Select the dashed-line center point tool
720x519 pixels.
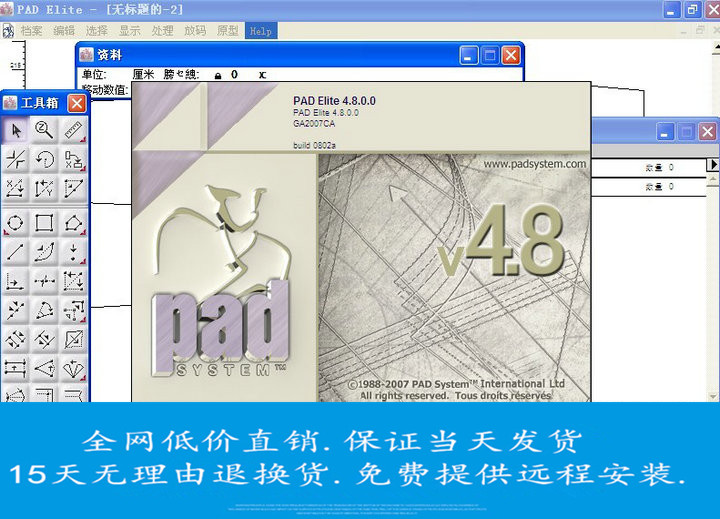44,281
